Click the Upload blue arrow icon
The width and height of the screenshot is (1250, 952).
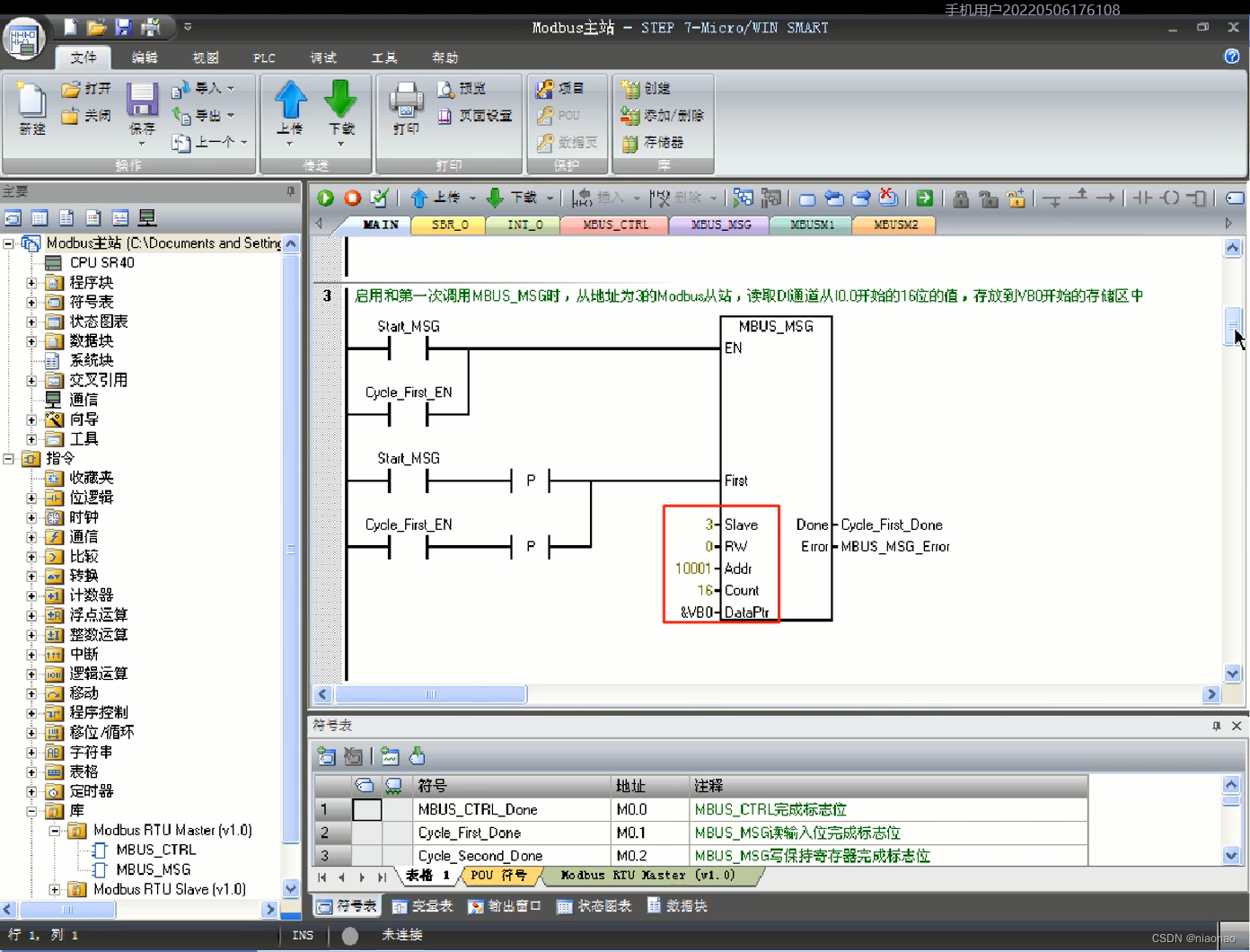click(290, 108)
